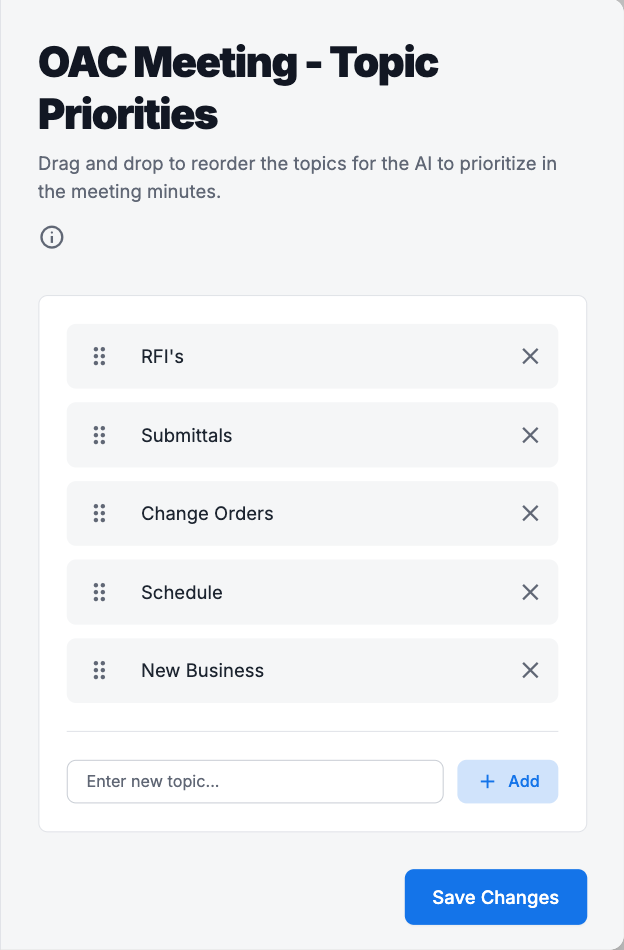Focus the Enter new topic field

click(x=255, y=782)
